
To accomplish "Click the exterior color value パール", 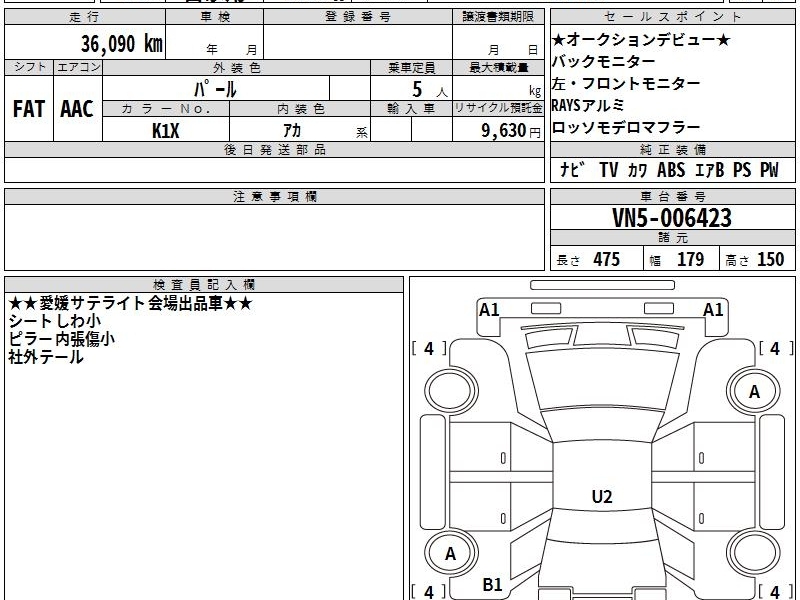I will coord(215,90).
